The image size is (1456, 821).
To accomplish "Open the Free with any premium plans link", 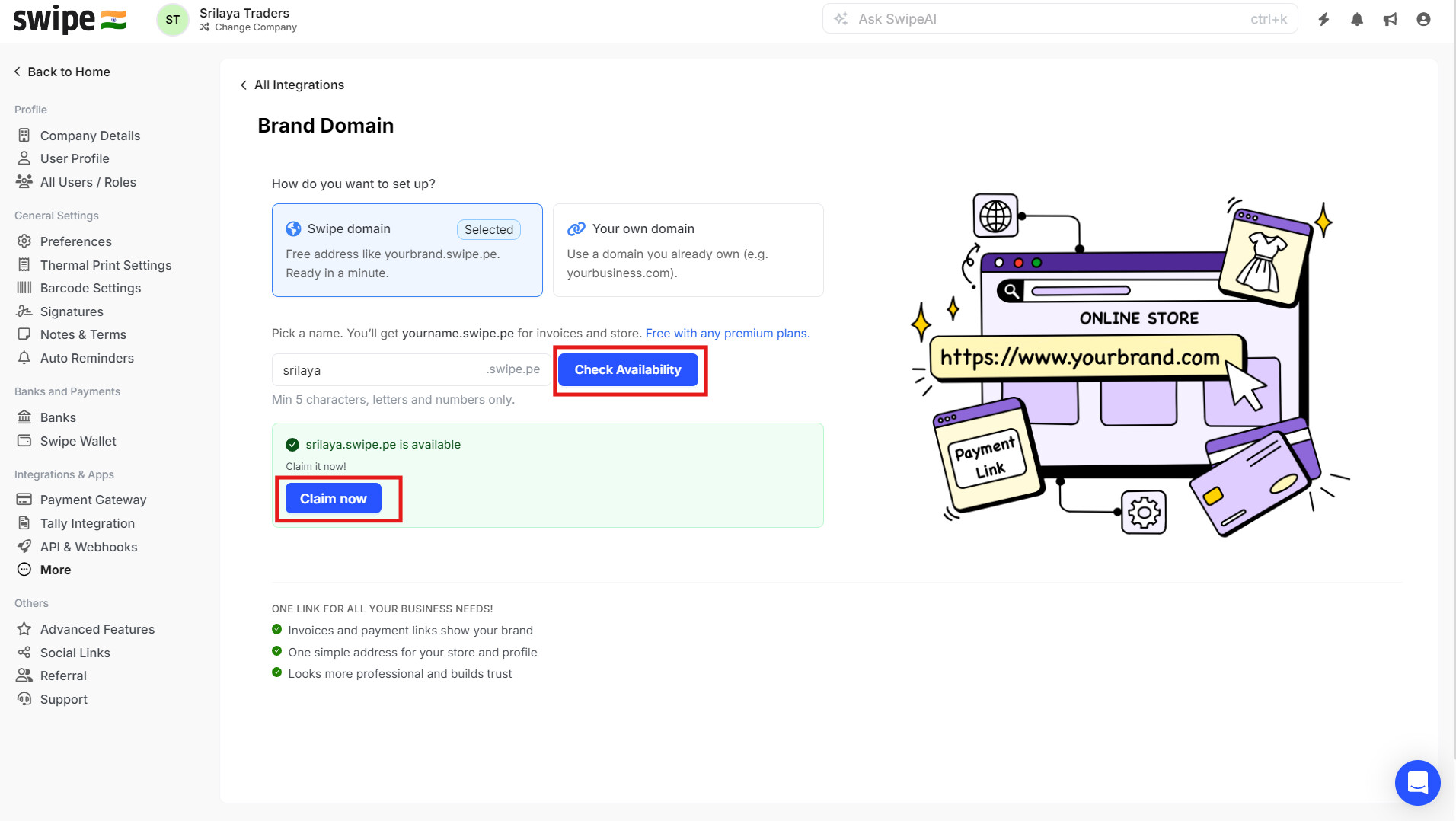I will [x=727, y=333].
